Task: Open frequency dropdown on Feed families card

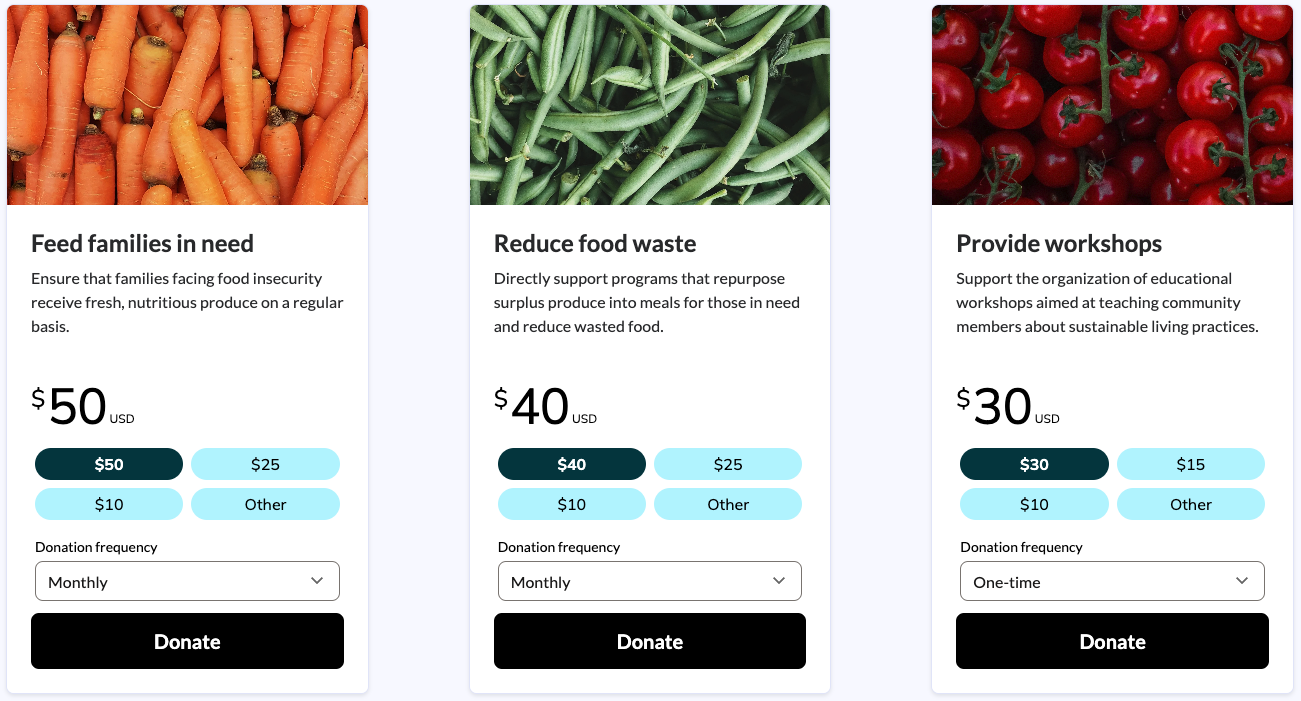Action: pos(187,581)
